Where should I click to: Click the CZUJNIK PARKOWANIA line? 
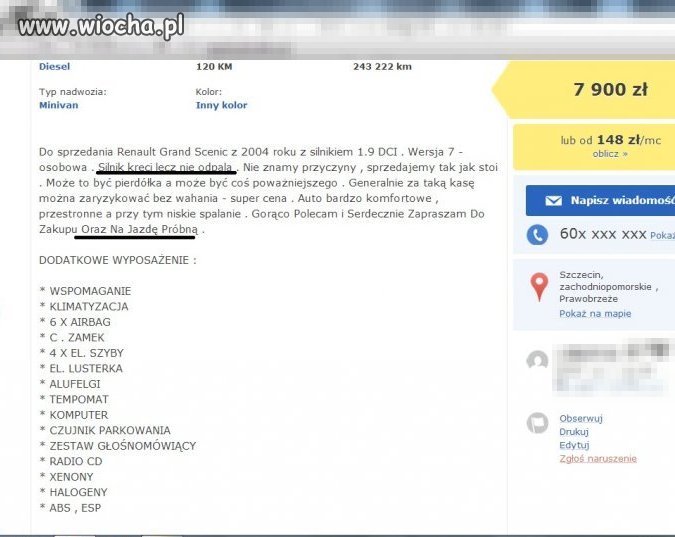point(105,431)
